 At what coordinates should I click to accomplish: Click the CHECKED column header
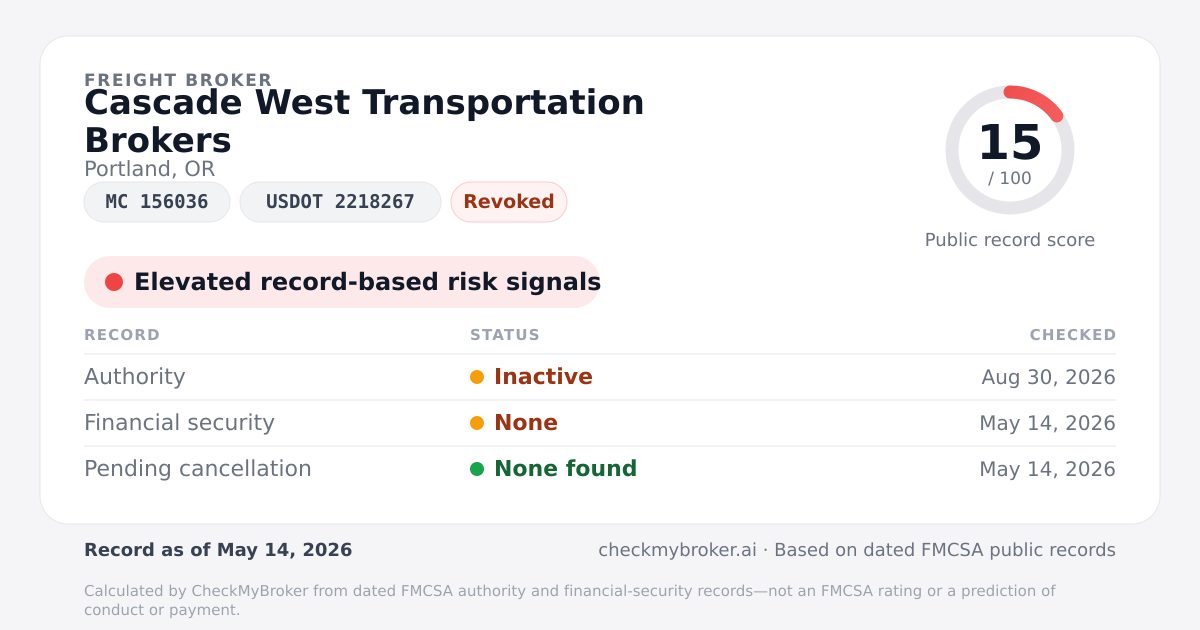coord(1073,335)
